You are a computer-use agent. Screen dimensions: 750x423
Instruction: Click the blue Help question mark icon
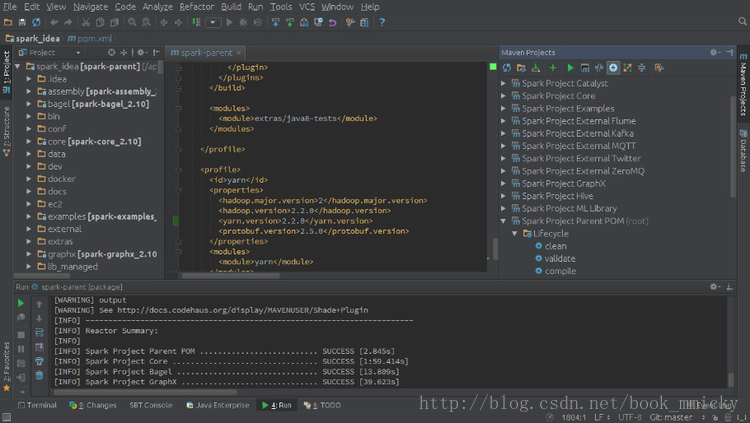(382, 22)
